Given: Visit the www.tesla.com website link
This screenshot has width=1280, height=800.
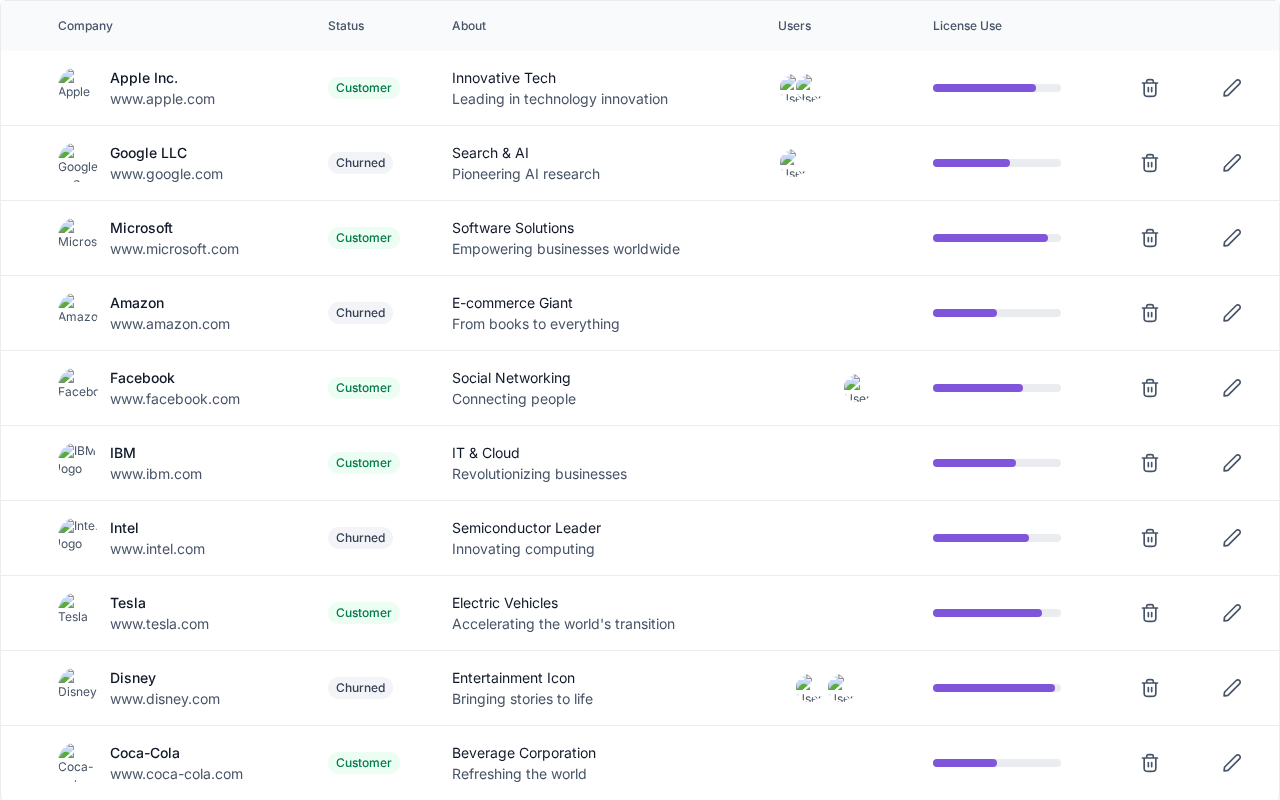Looking at the screenshot, I should click(x=159, y=624).
